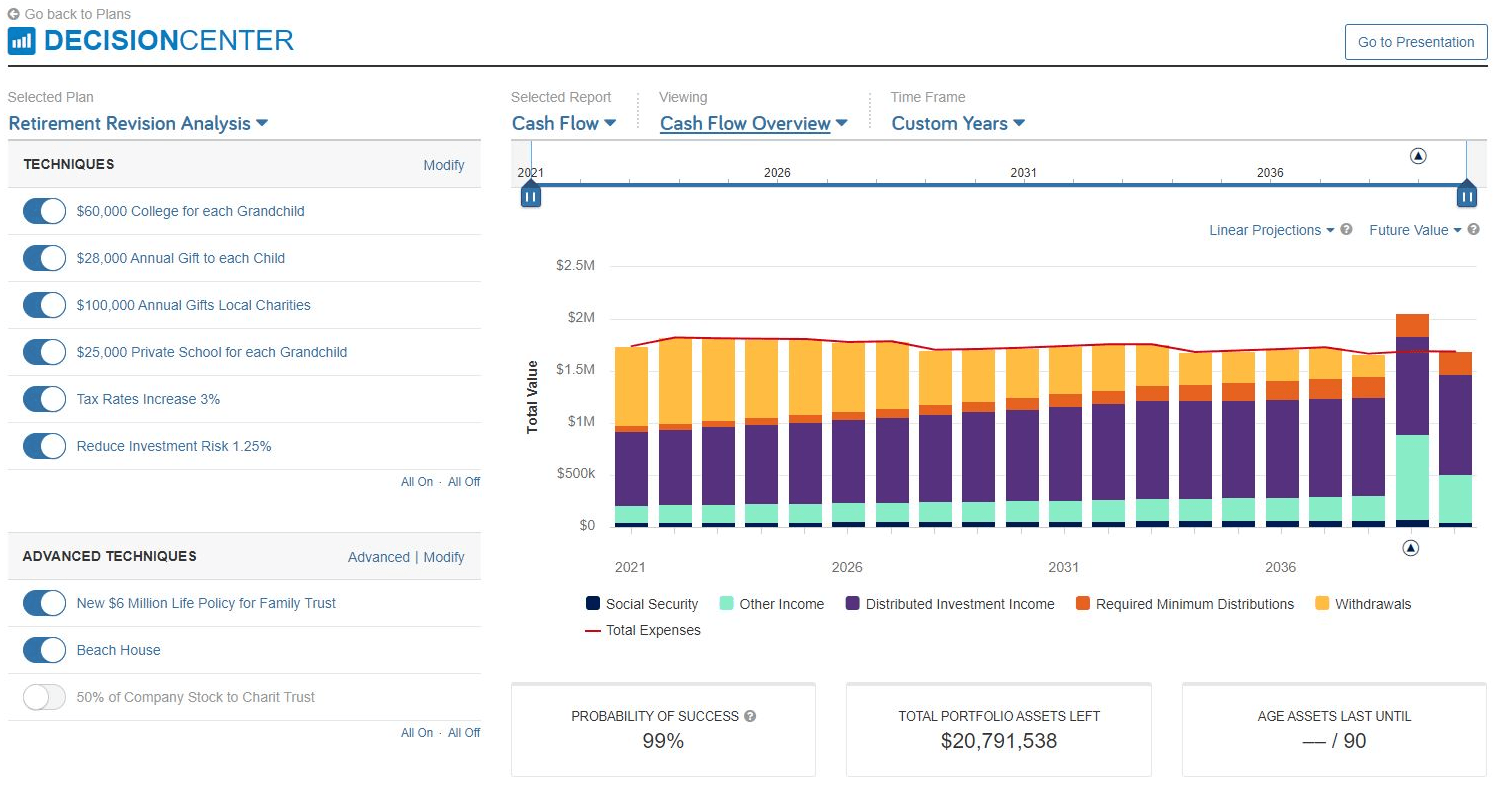Click the event marker icon above the timeline slider
This screenshot has width=1496, height=787.
(1418, 156)
